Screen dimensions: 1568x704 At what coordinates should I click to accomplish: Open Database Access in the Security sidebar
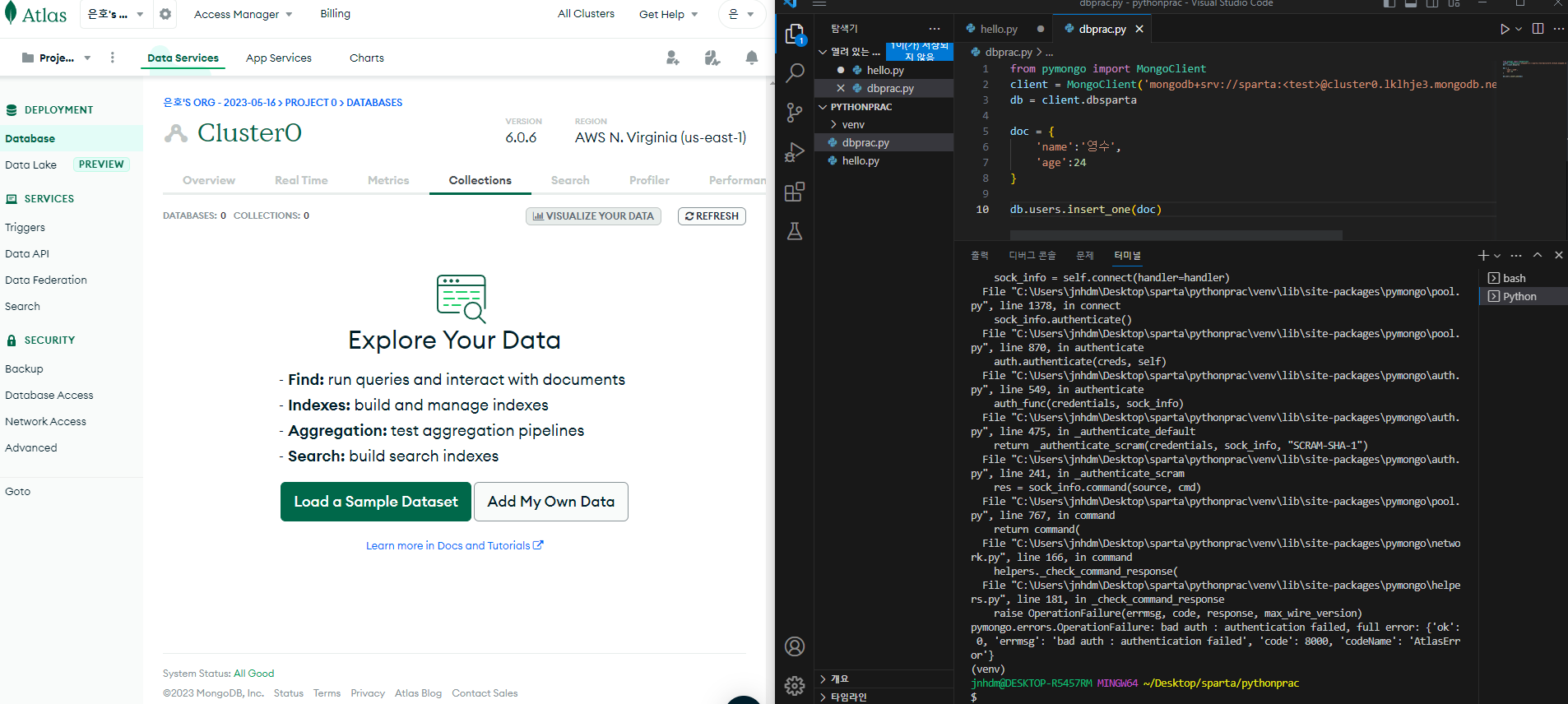(x=49, y=395)
